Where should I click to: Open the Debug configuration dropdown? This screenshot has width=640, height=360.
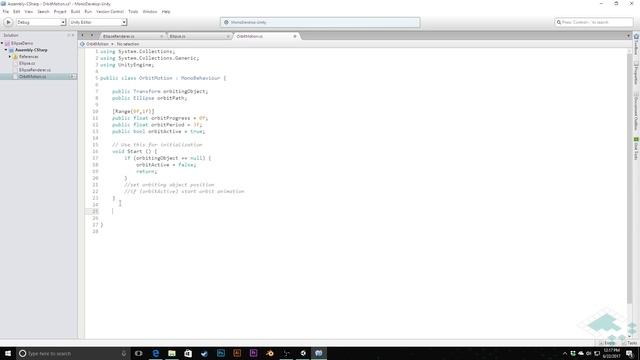tap(41, 22)
